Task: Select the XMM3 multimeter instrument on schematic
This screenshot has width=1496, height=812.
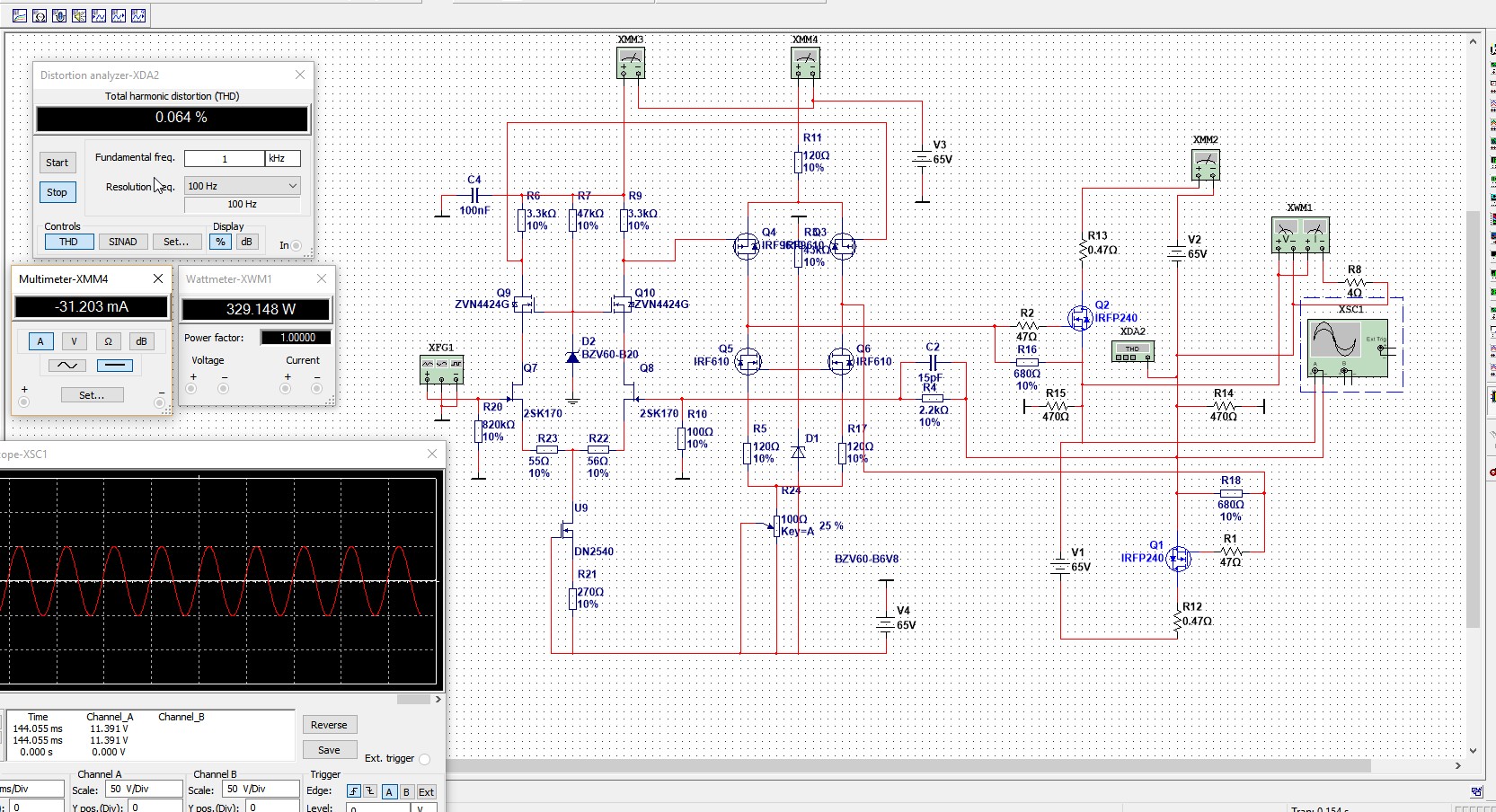Action: (631, 63)
